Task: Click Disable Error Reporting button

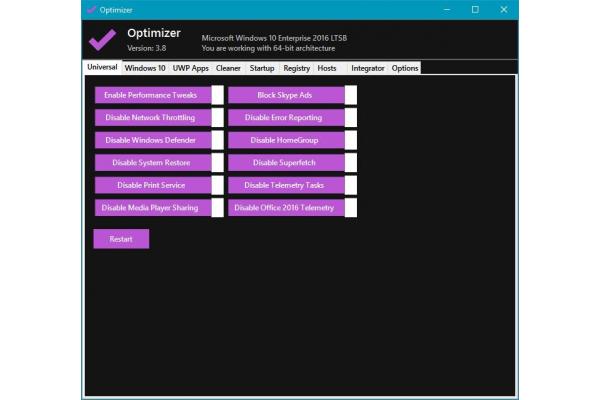Action: [x=286, y=118]
